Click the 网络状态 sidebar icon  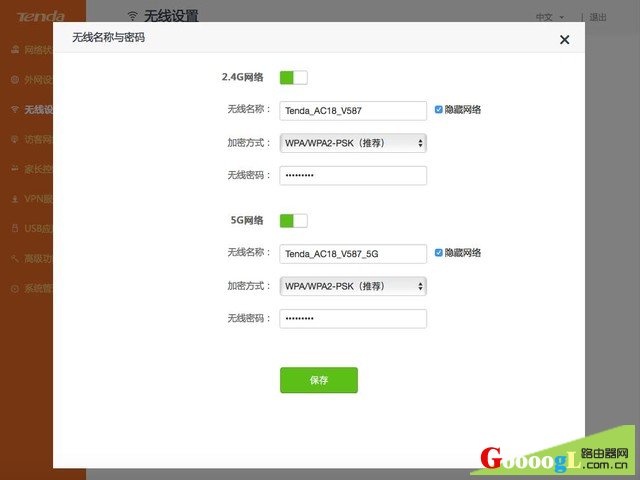(x=14, y=49)
